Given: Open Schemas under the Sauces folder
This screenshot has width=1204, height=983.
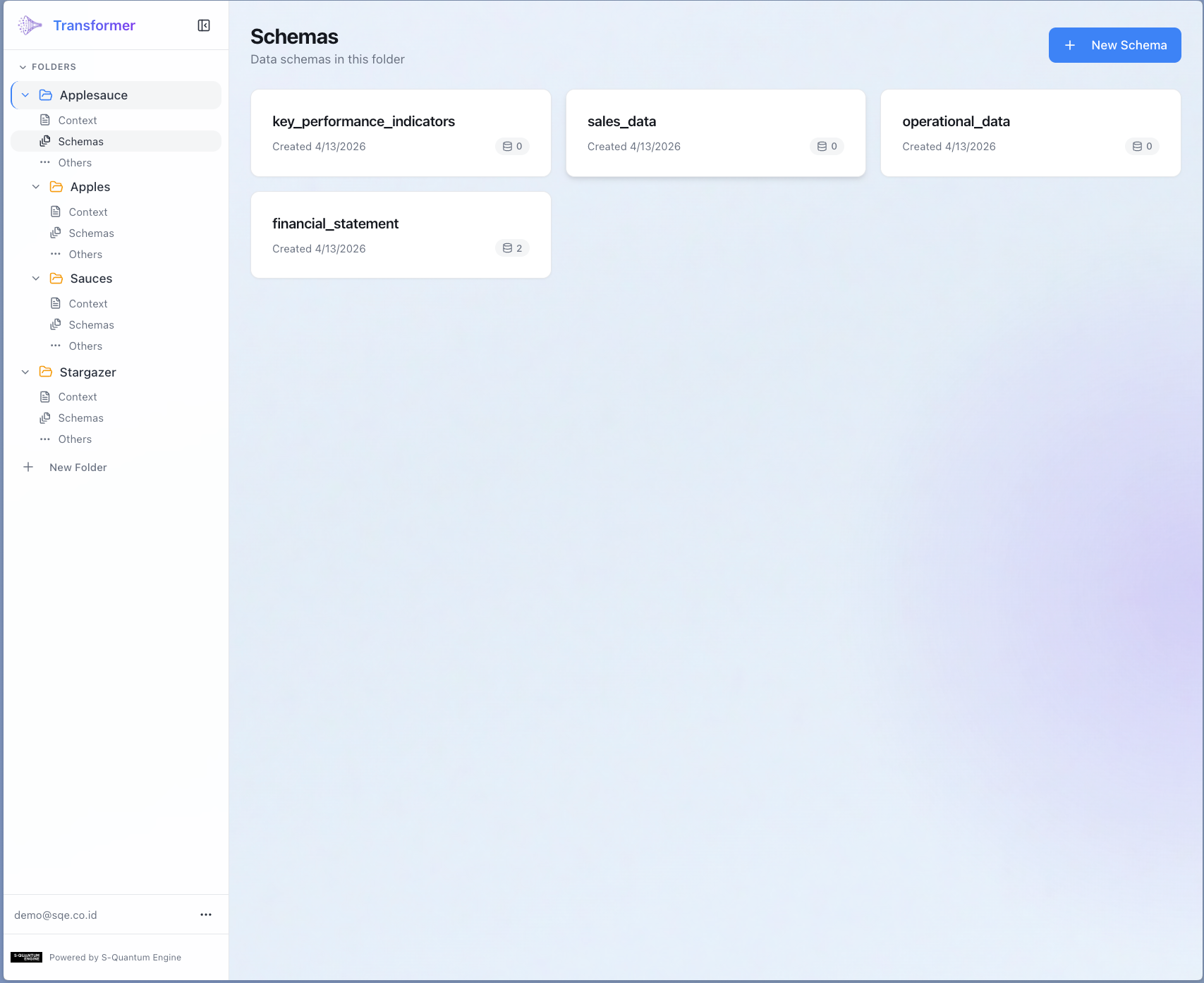Looking at the screenshot, I should click(91, 325).
